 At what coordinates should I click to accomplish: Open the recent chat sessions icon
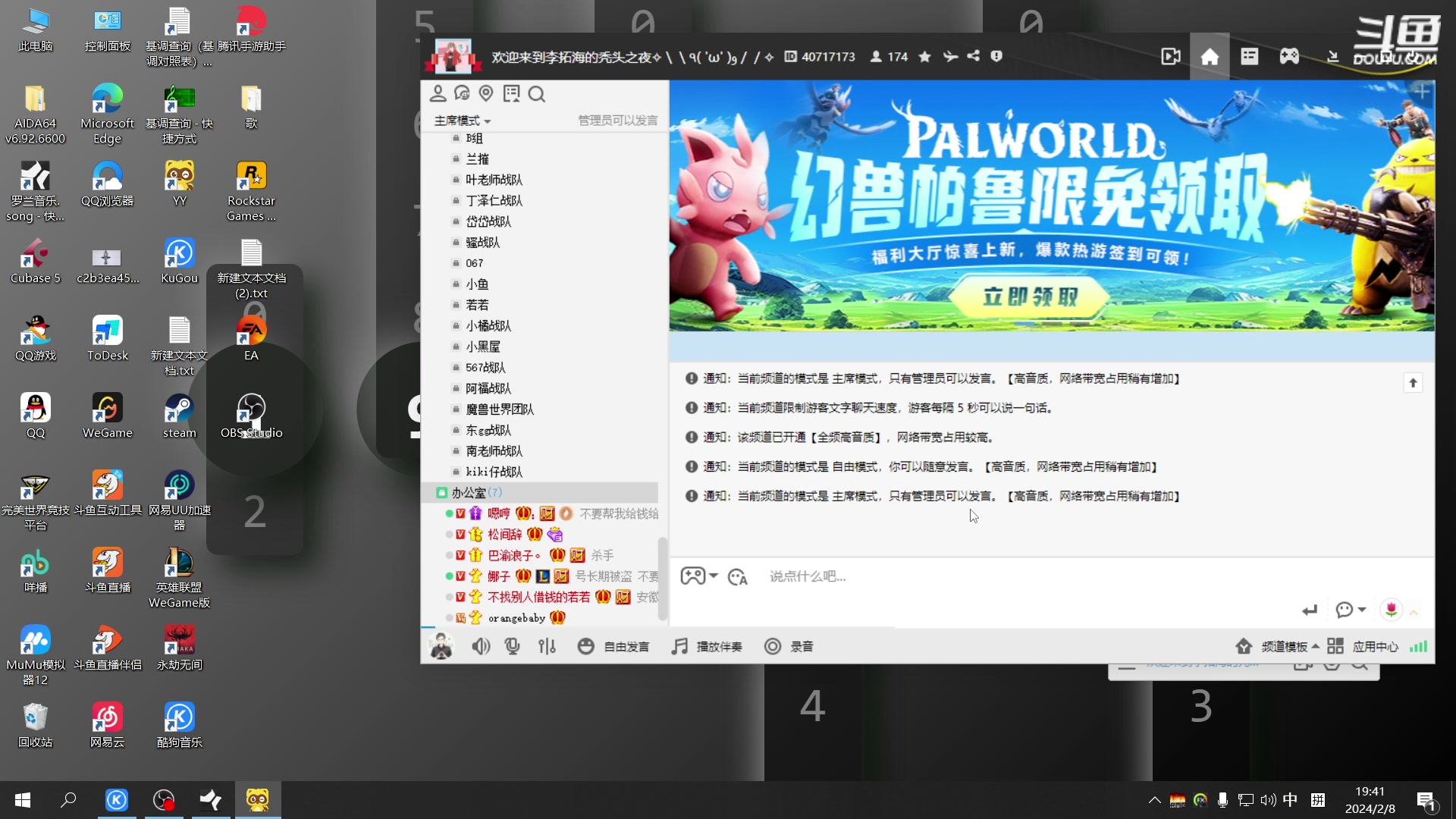[462, 93]
